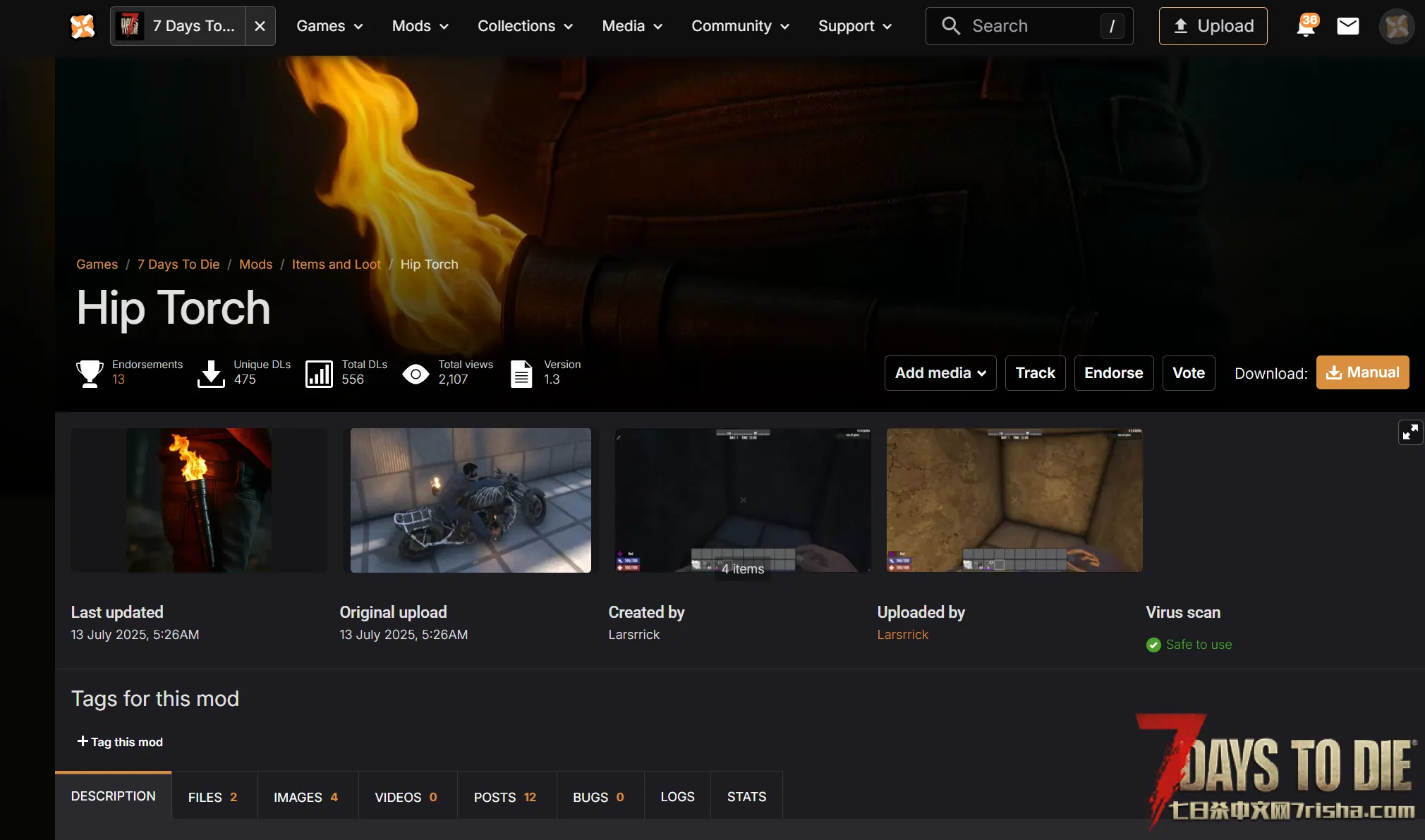Switch to the VIDEOS tab
1425x840 pixels.
pos(406,796)
